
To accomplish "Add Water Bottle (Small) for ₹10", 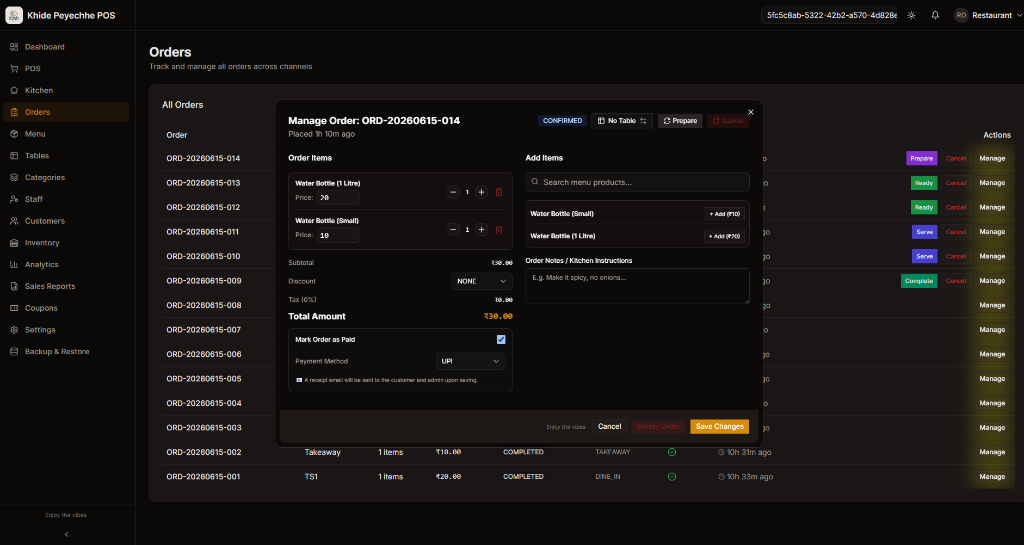I will 724,214.
